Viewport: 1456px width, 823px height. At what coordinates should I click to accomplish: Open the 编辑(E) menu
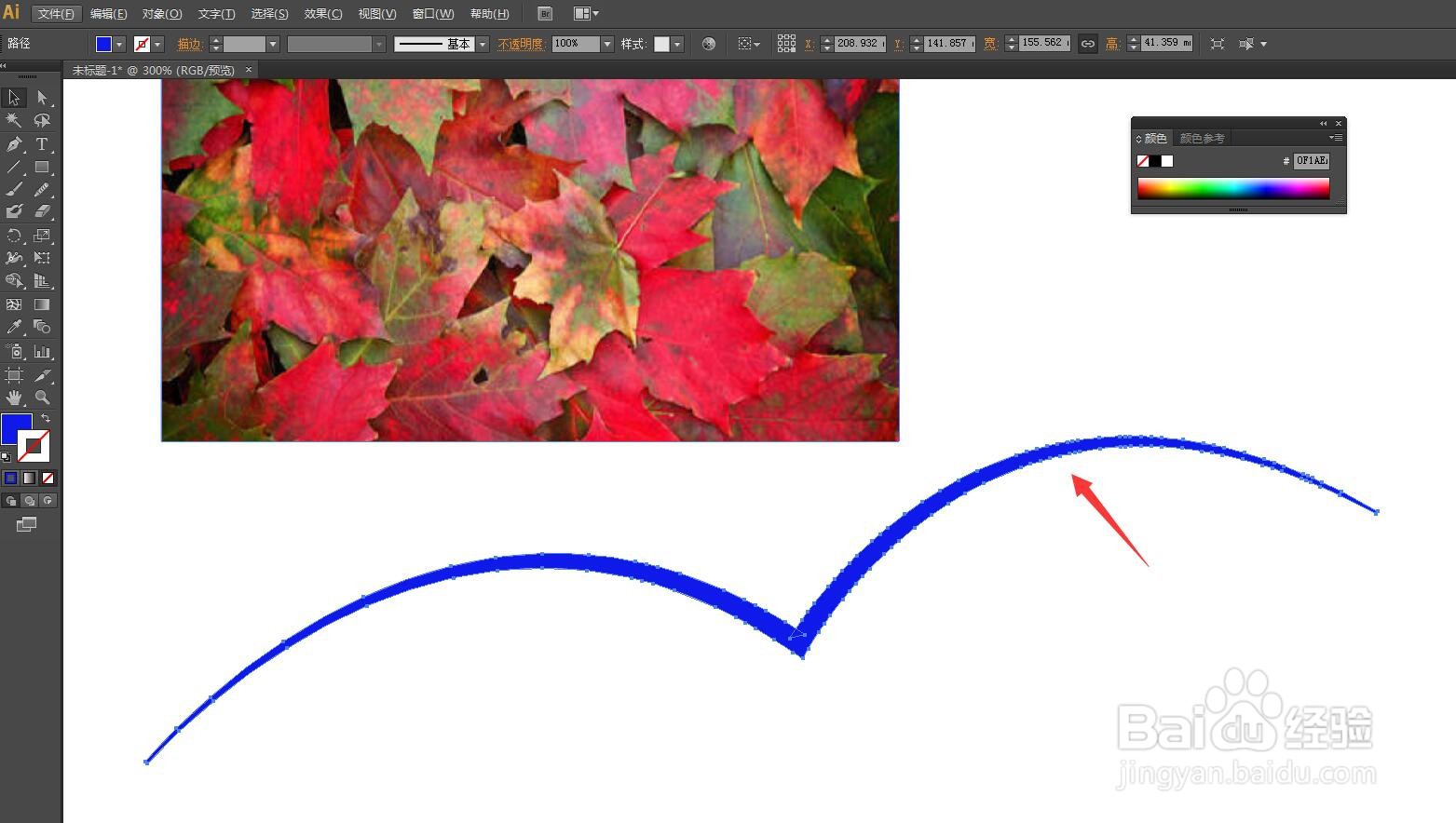[108, 13]
